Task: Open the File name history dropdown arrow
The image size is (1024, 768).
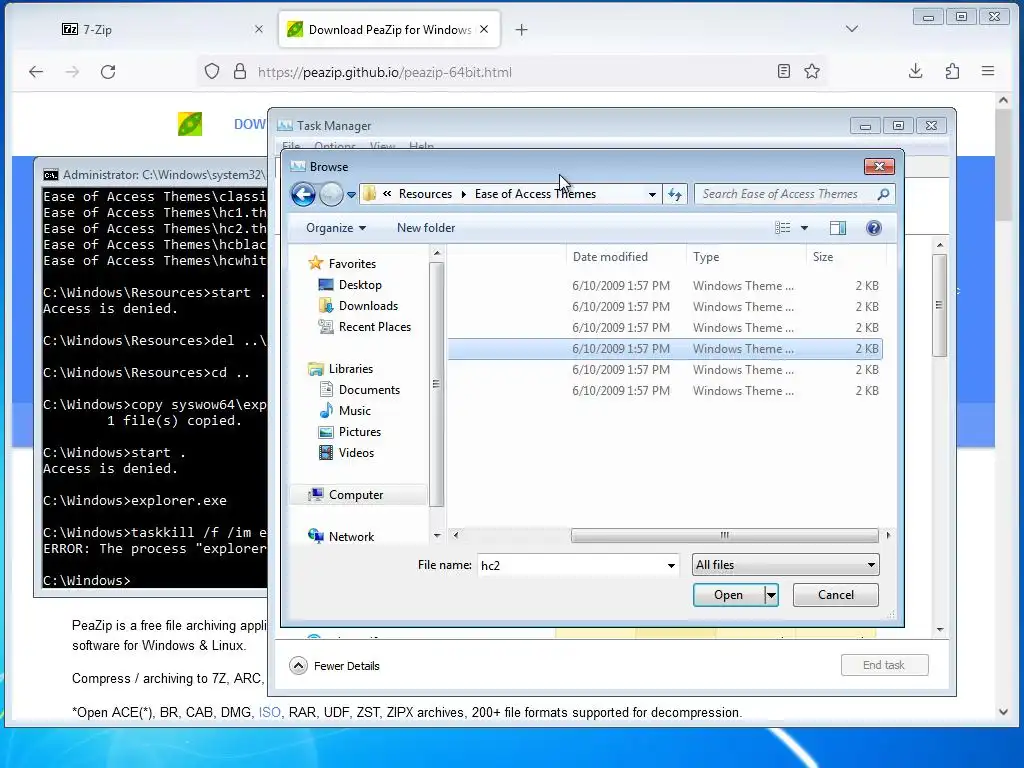Action: pyautogui.click(x=671, y=566)
